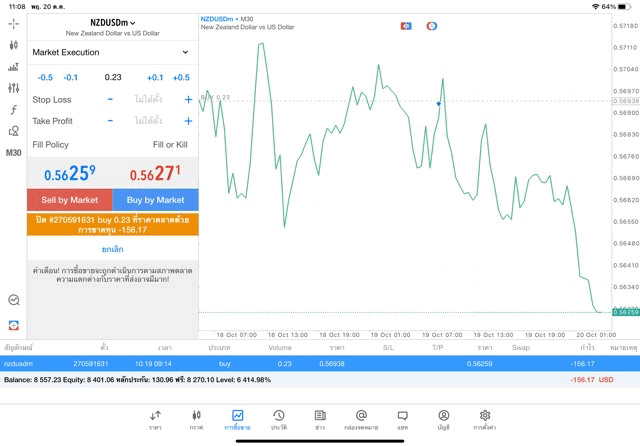Click the Buy by Market button
The height and width of the screenshot is (447, 640).
point(156,200)
